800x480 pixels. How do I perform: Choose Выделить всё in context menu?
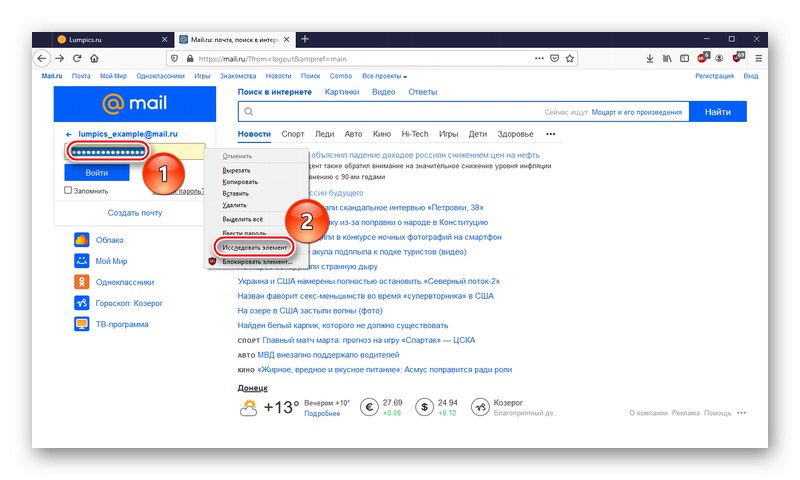coord(242,219)
